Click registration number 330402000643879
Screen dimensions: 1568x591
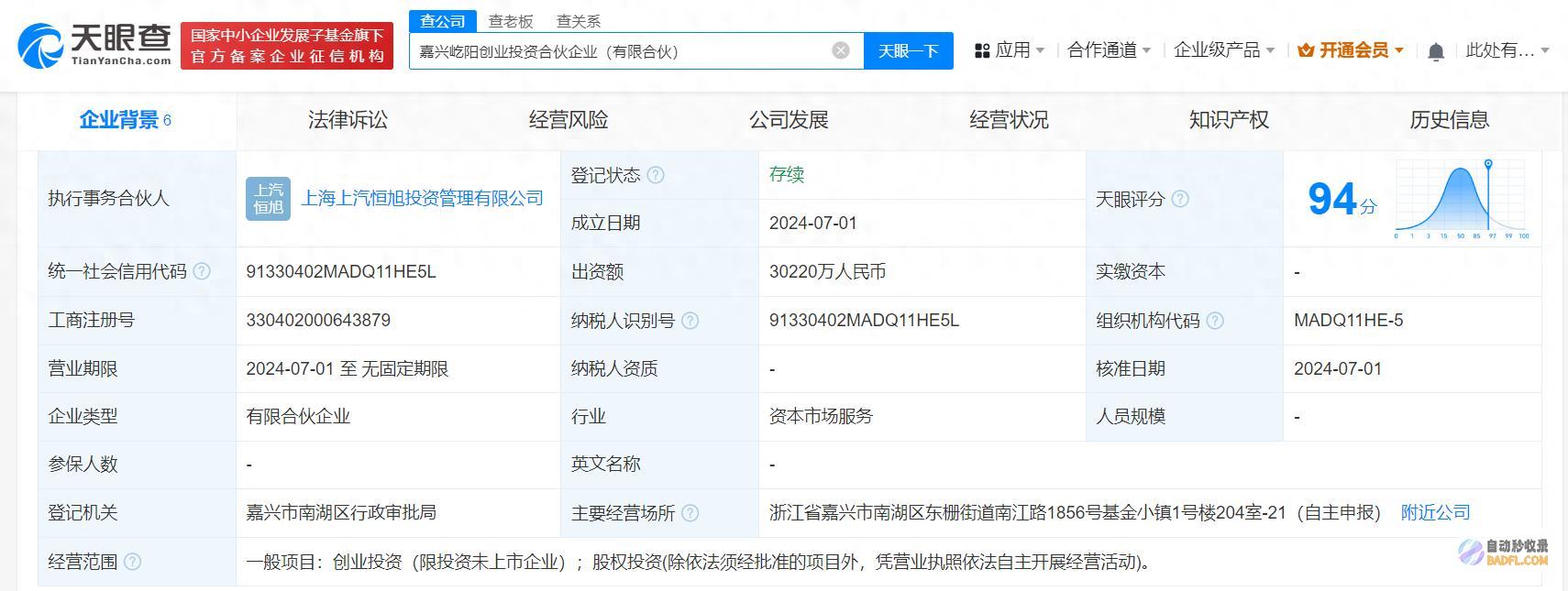coord(318,321)
